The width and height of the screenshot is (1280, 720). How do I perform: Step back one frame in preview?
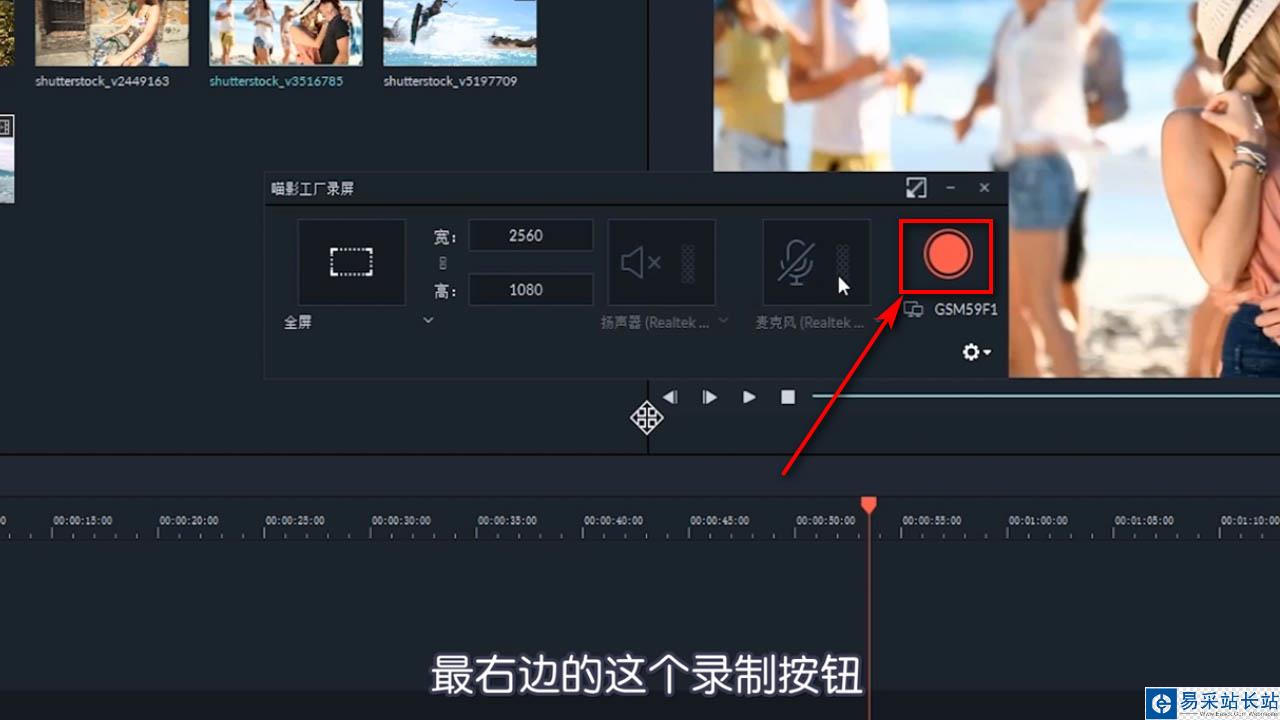pyautogui.click(x=669, y=397)
